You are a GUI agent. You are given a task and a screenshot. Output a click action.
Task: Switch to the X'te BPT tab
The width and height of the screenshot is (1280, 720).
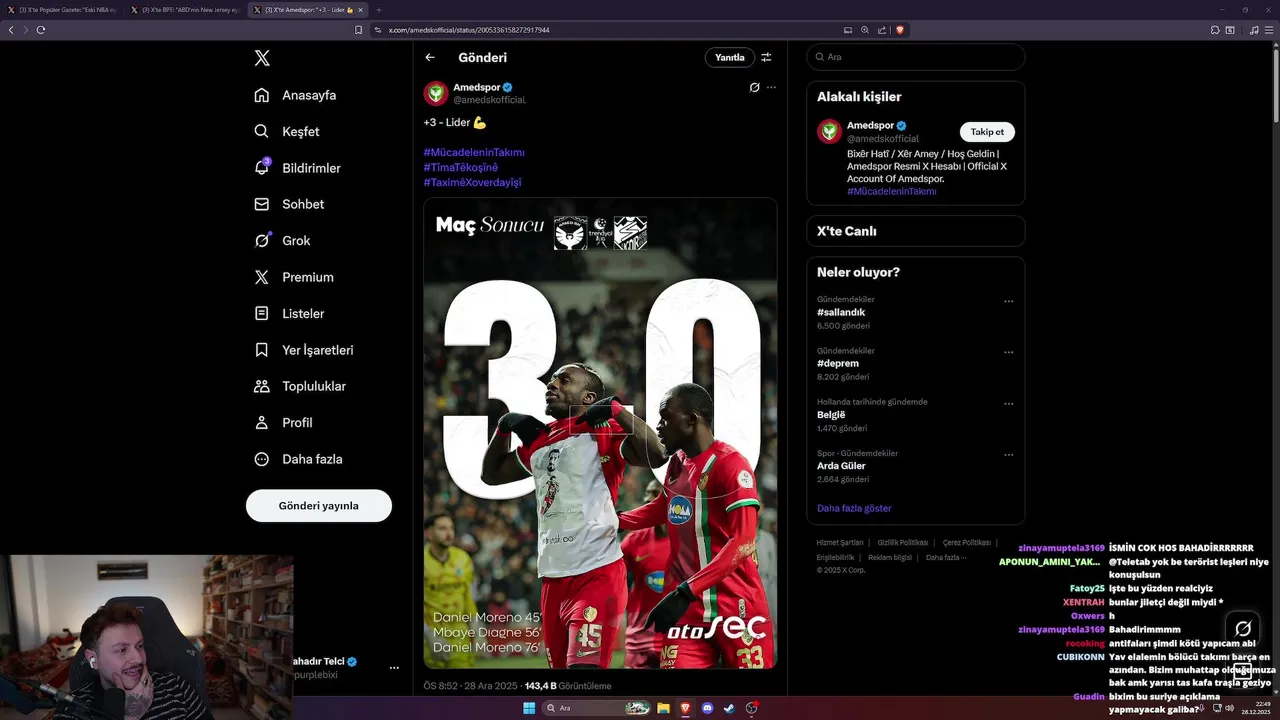pos(186,10)
